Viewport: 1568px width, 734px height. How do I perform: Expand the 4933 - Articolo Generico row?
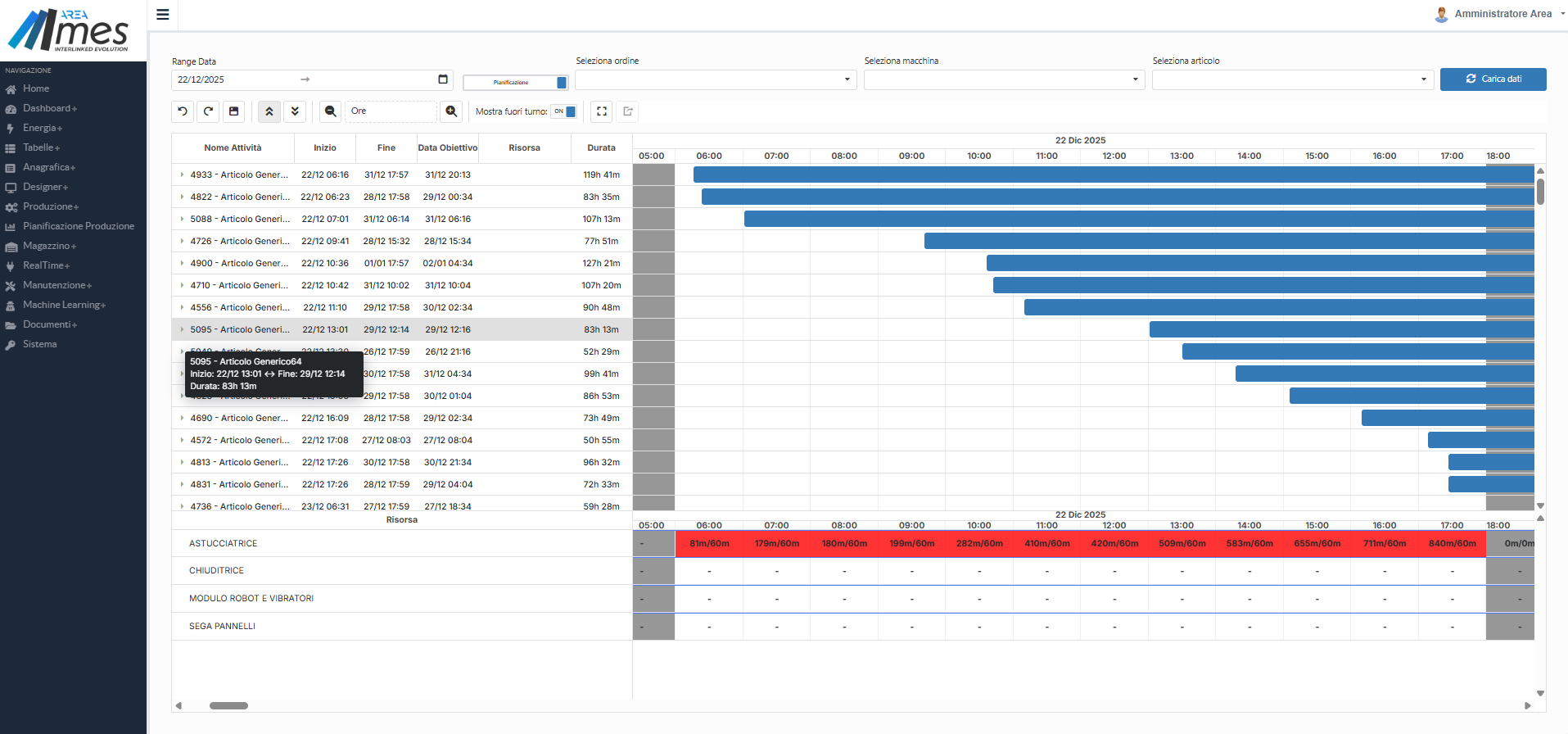click(182, 174)
